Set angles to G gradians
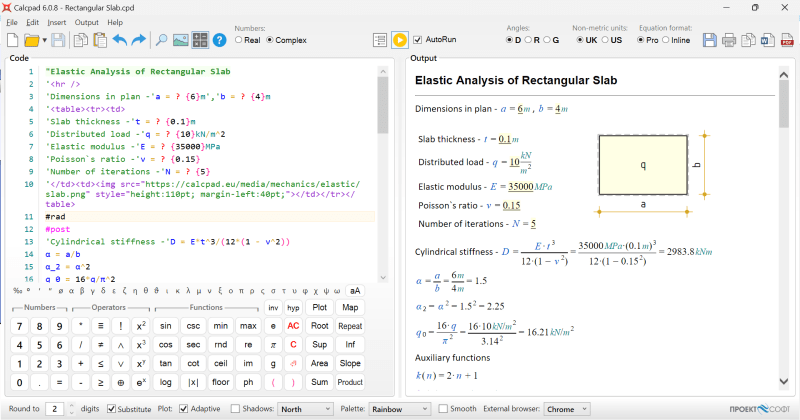Screen dimensions: 800x420 (546, 40)
